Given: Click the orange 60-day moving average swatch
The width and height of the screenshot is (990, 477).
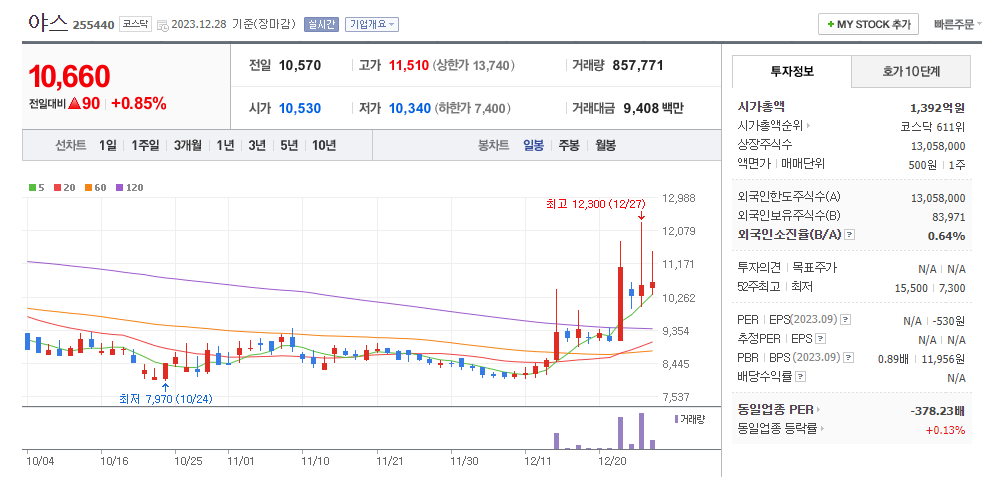Looking at the screenshot, I should tap(88, 188).
